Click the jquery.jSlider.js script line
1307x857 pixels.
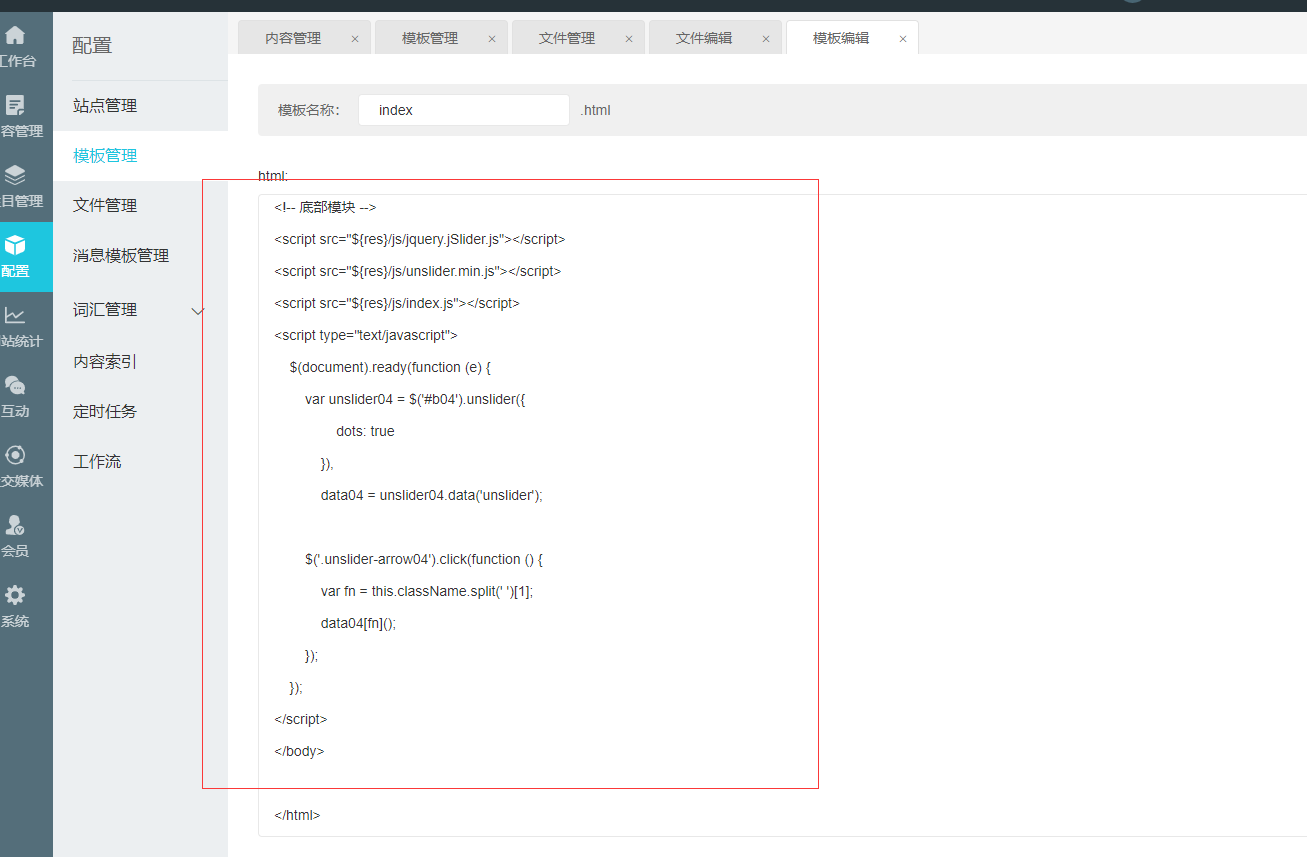(420, 240)
